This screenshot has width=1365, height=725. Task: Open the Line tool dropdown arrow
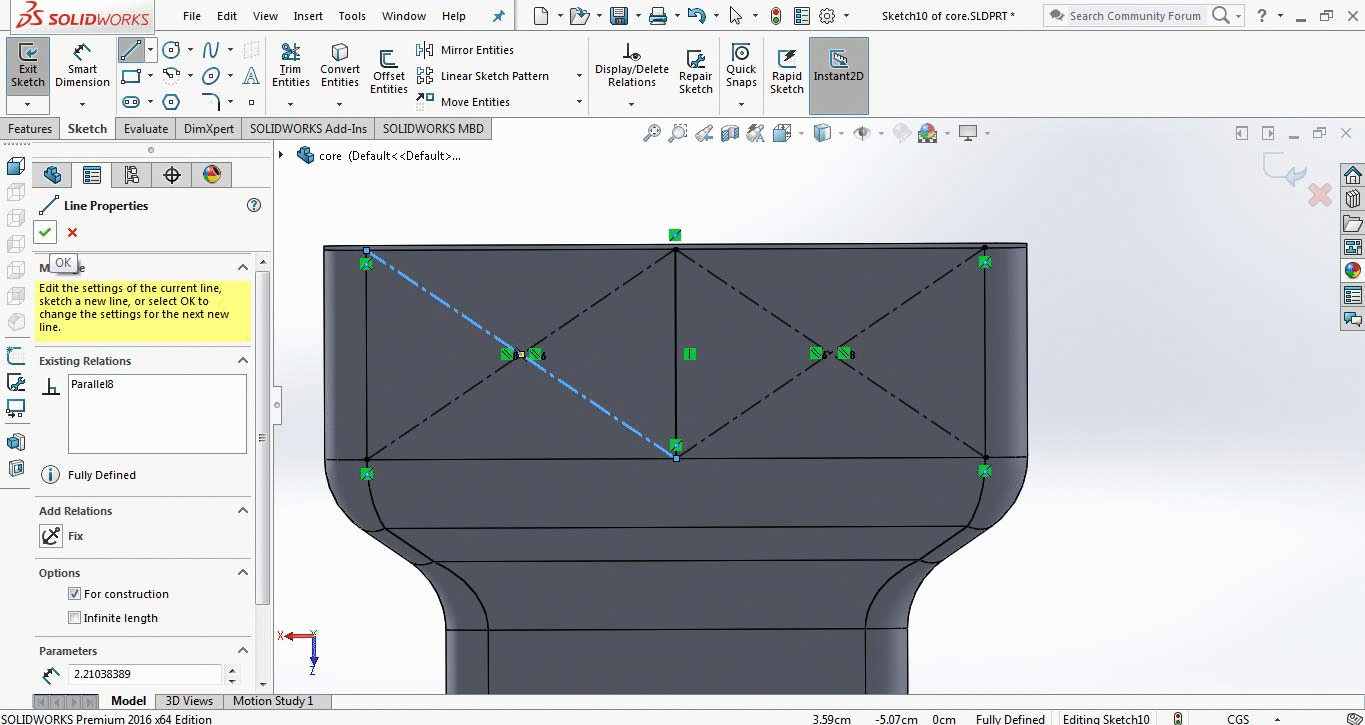[x=150, y=50]
